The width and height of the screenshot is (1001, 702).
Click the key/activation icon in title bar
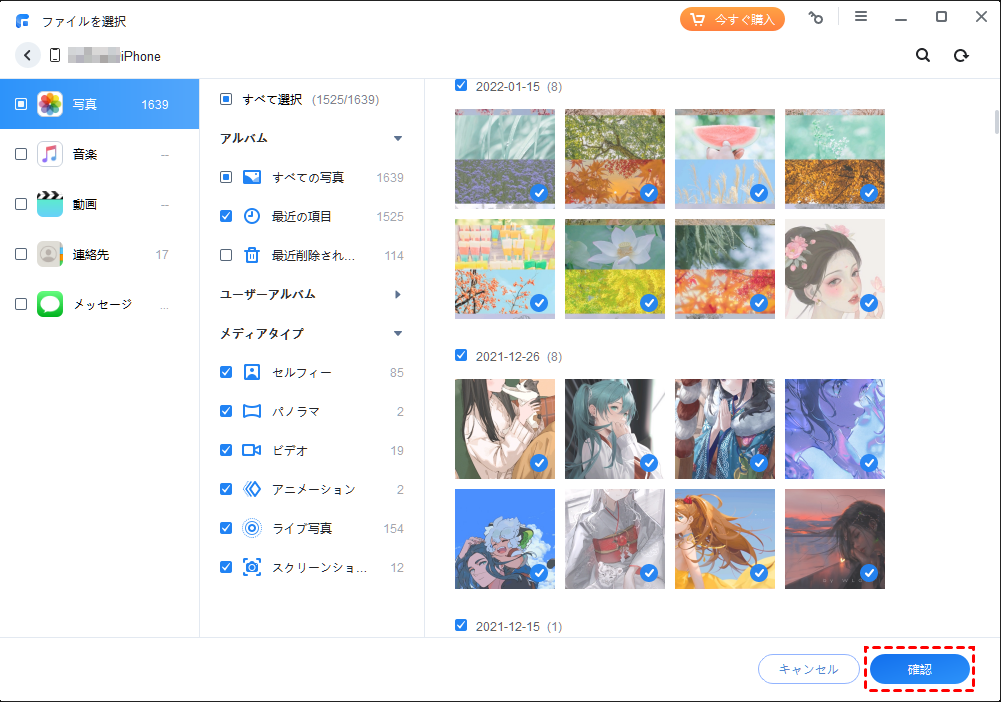pos(816,18)
